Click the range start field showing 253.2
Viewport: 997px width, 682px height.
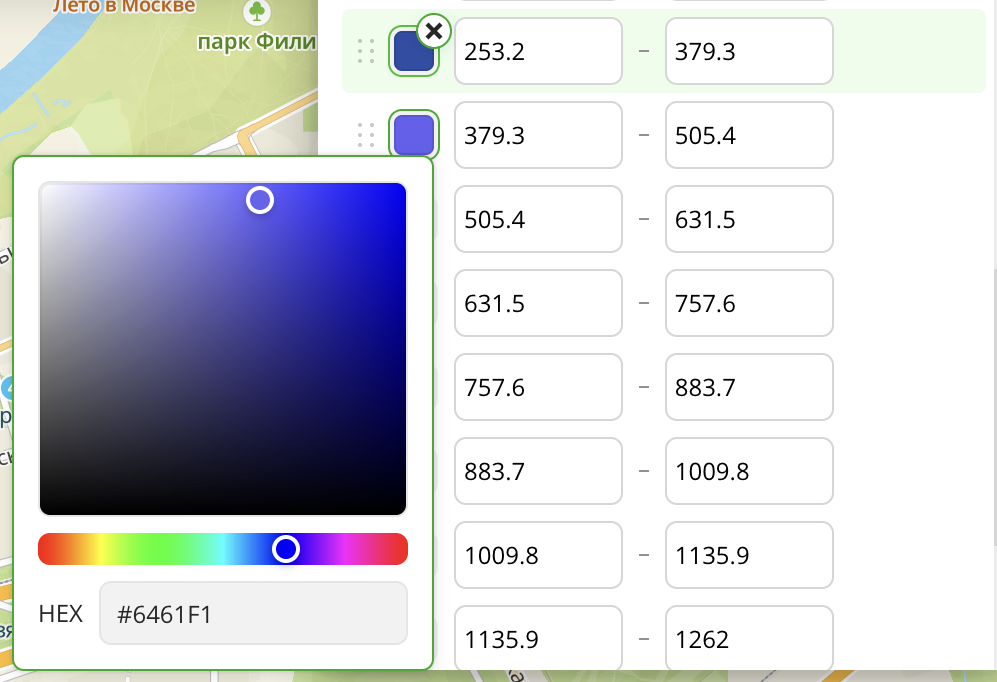538,51
